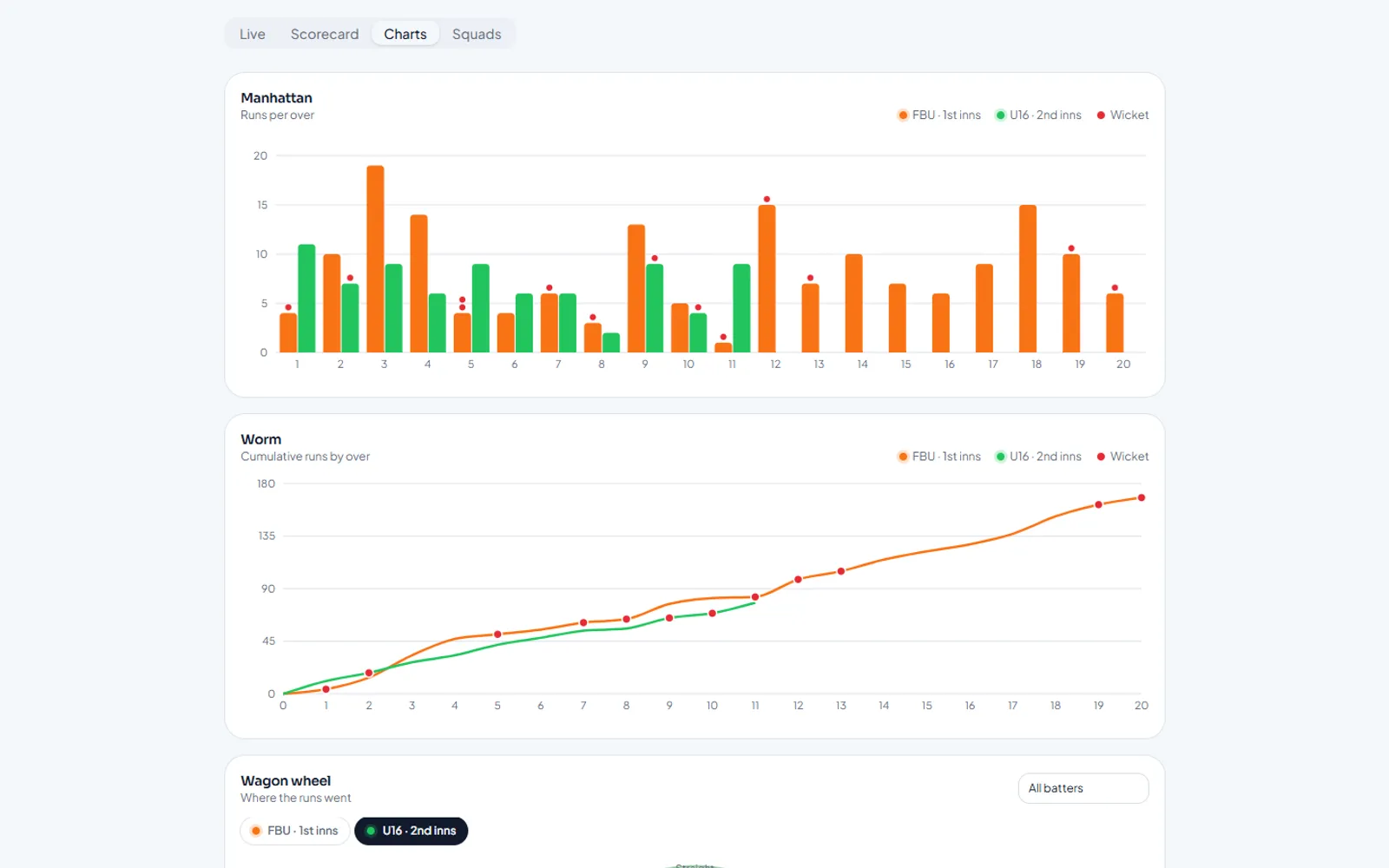
Task: Click the orange bar for over 18
Action: click(x=1028, y=279)
